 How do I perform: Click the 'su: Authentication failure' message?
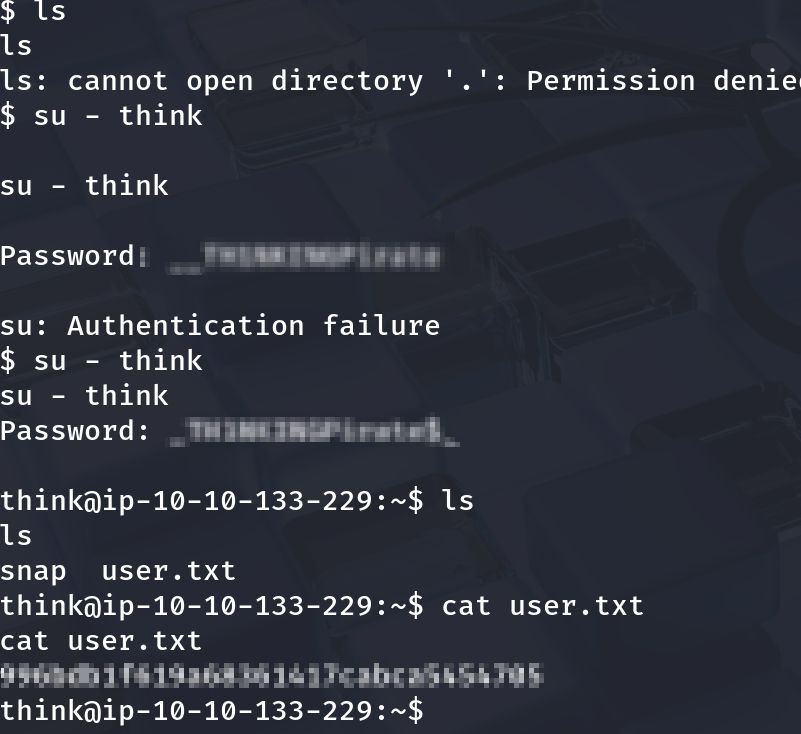tap(220, 326)
